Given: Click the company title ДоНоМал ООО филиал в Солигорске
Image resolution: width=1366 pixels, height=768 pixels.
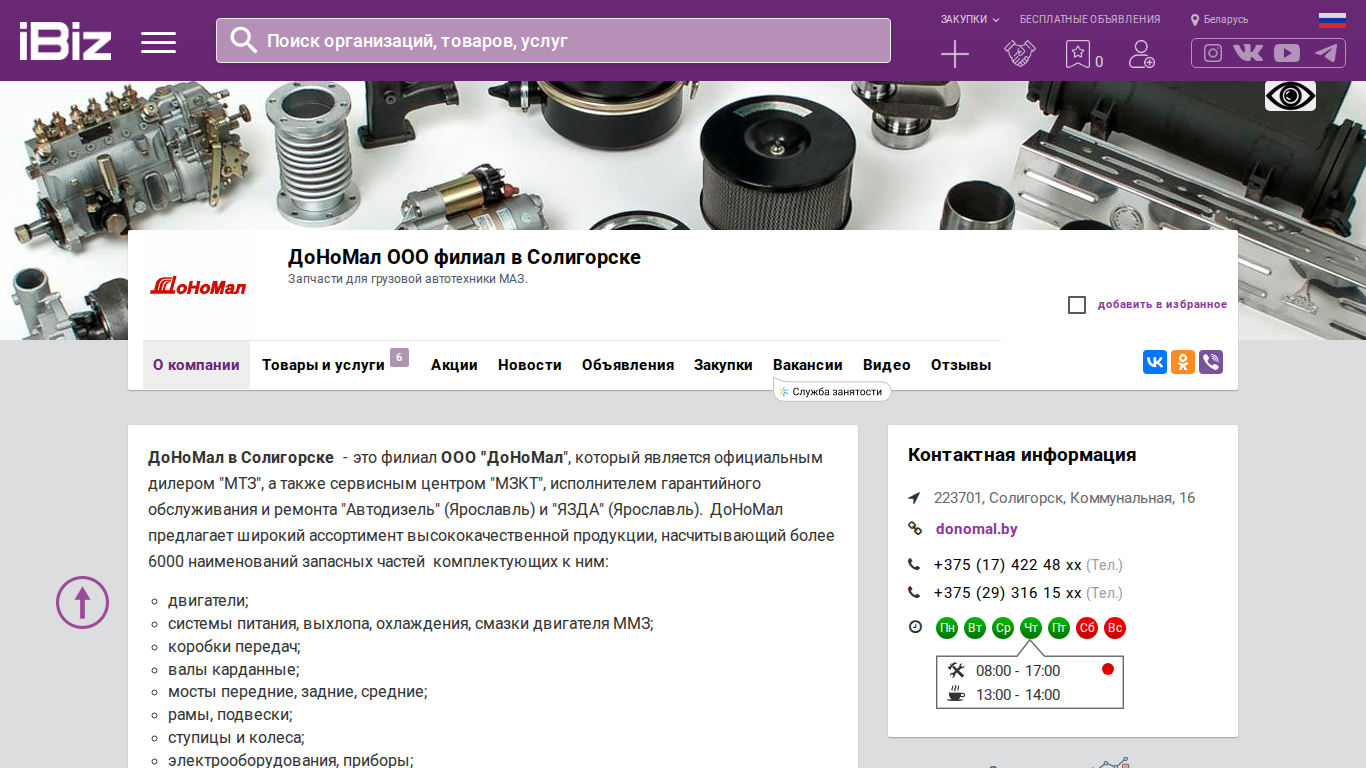Looking at the screenshot, I should point(464,257).
